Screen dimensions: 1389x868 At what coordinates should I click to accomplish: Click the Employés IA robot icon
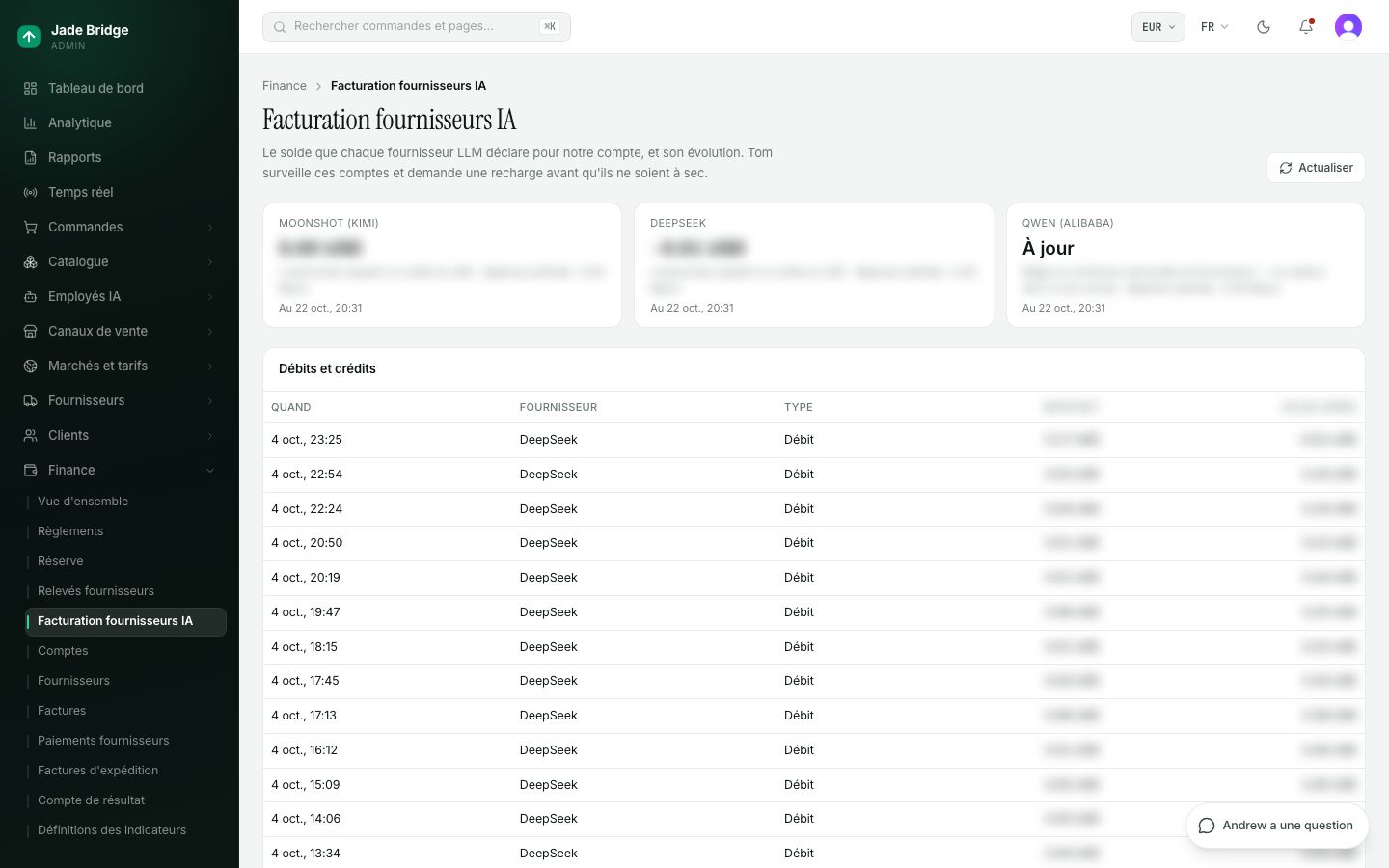click(30, 296)
